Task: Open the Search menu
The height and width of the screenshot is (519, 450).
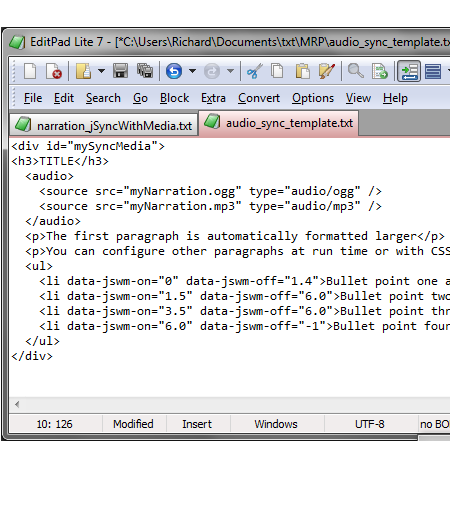Action: click(103, 98)
